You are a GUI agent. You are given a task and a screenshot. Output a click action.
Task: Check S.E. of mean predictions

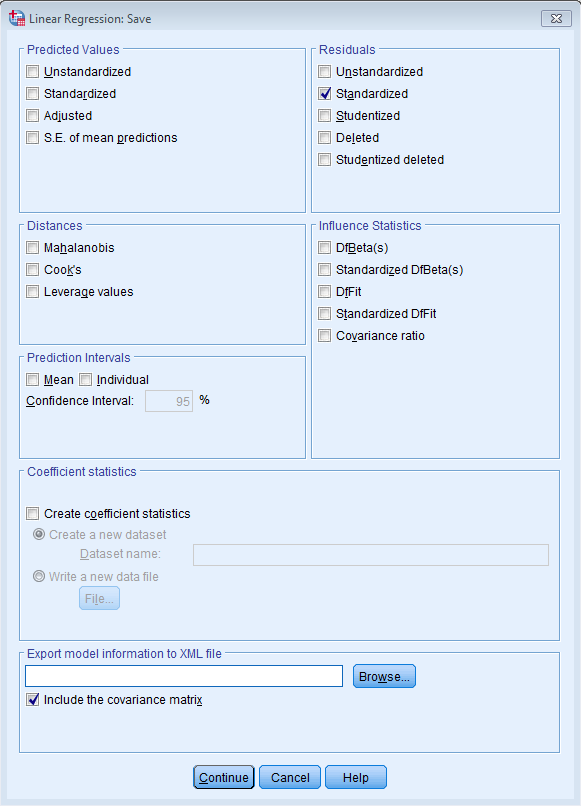[x=31, y=137]
